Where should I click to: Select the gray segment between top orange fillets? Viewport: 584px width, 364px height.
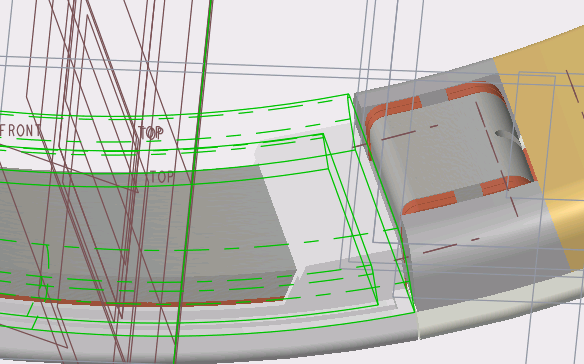(434, 98)
